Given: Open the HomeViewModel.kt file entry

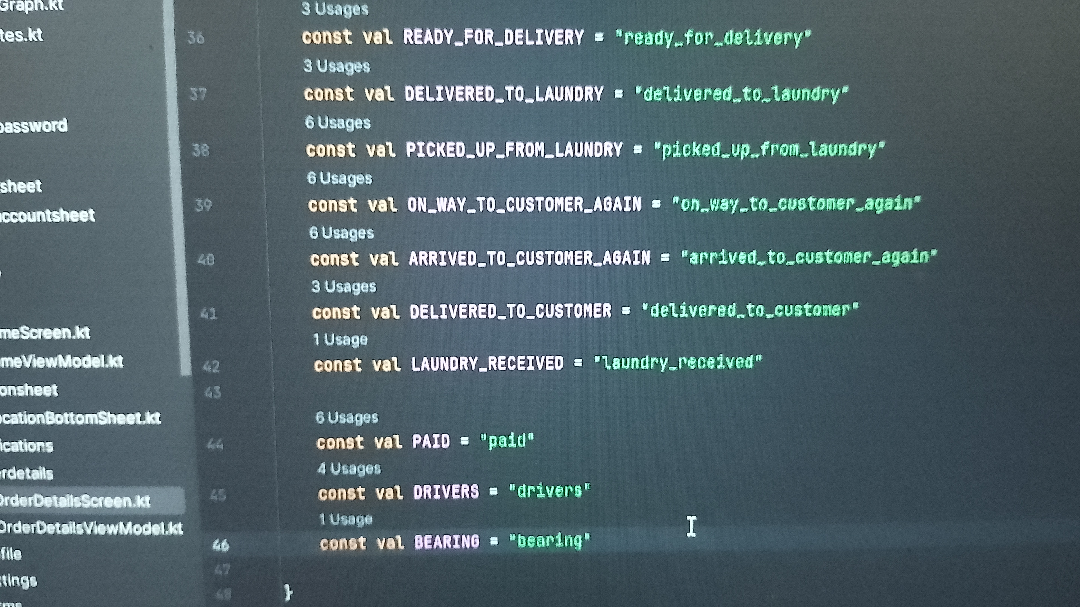Looking at the screenshot, I should coord(62,361).
